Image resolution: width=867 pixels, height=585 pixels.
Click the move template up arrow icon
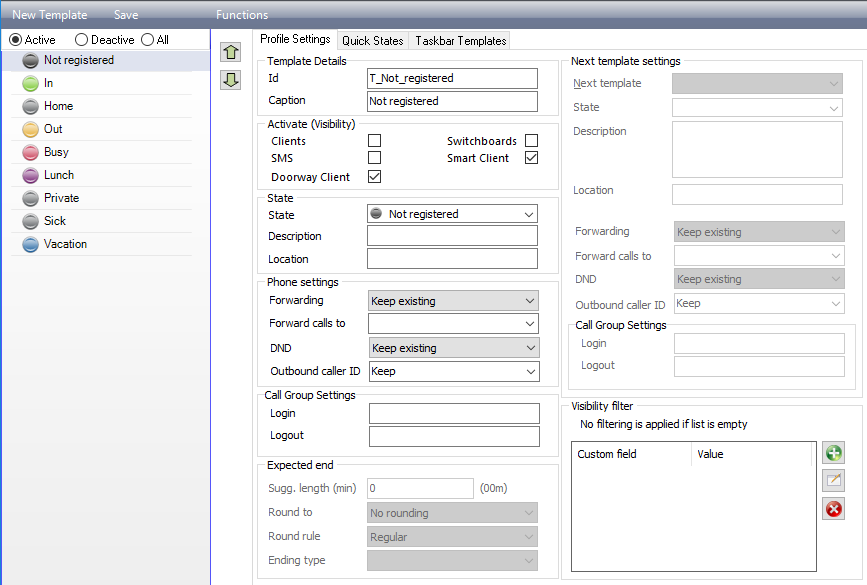(x=231, y=52)
